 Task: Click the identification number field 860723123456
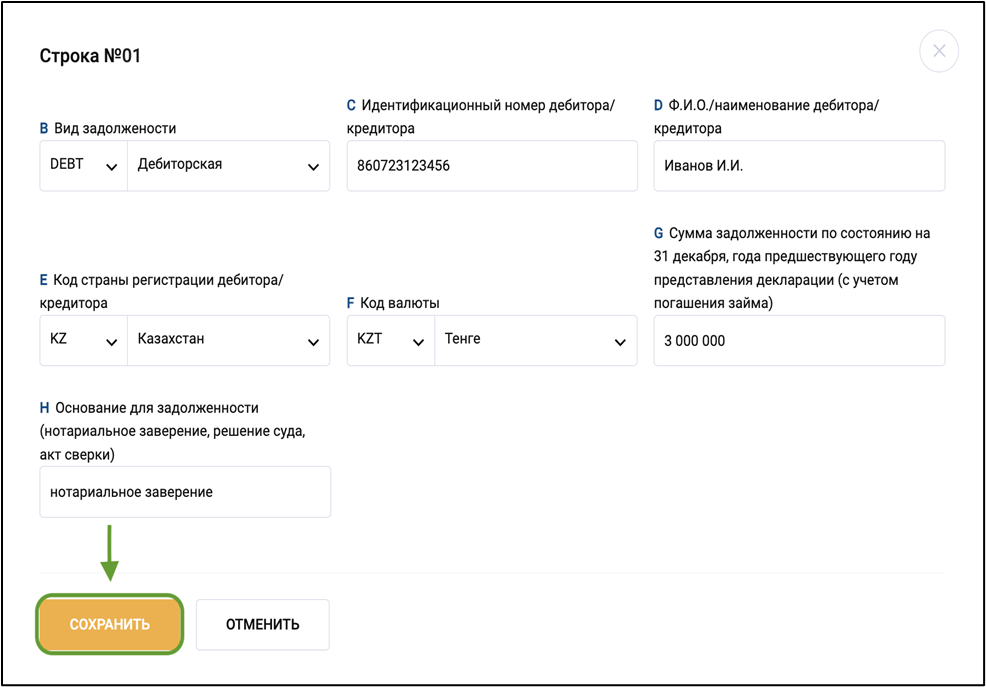491,166
